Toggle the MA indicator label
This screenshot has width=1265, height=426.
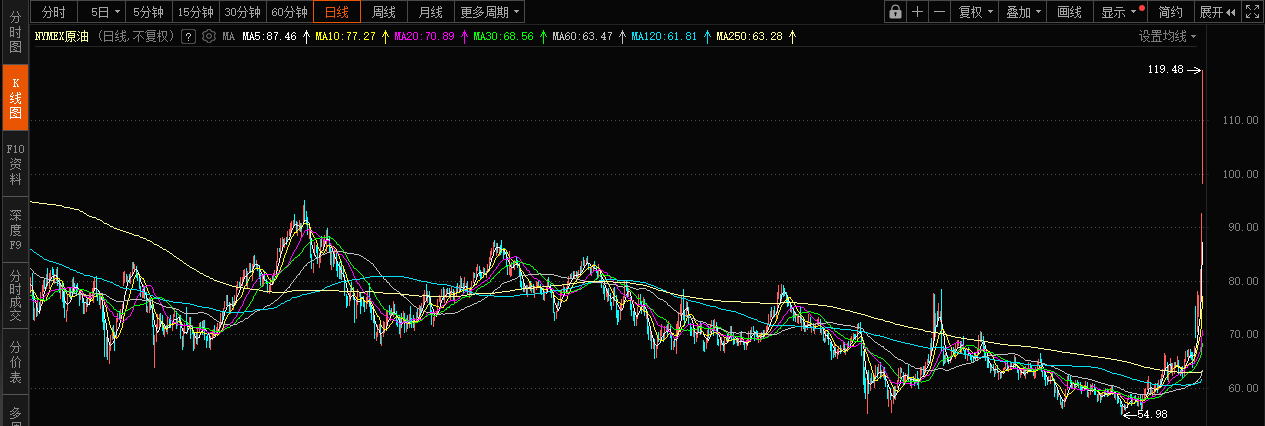pos(229,36)
